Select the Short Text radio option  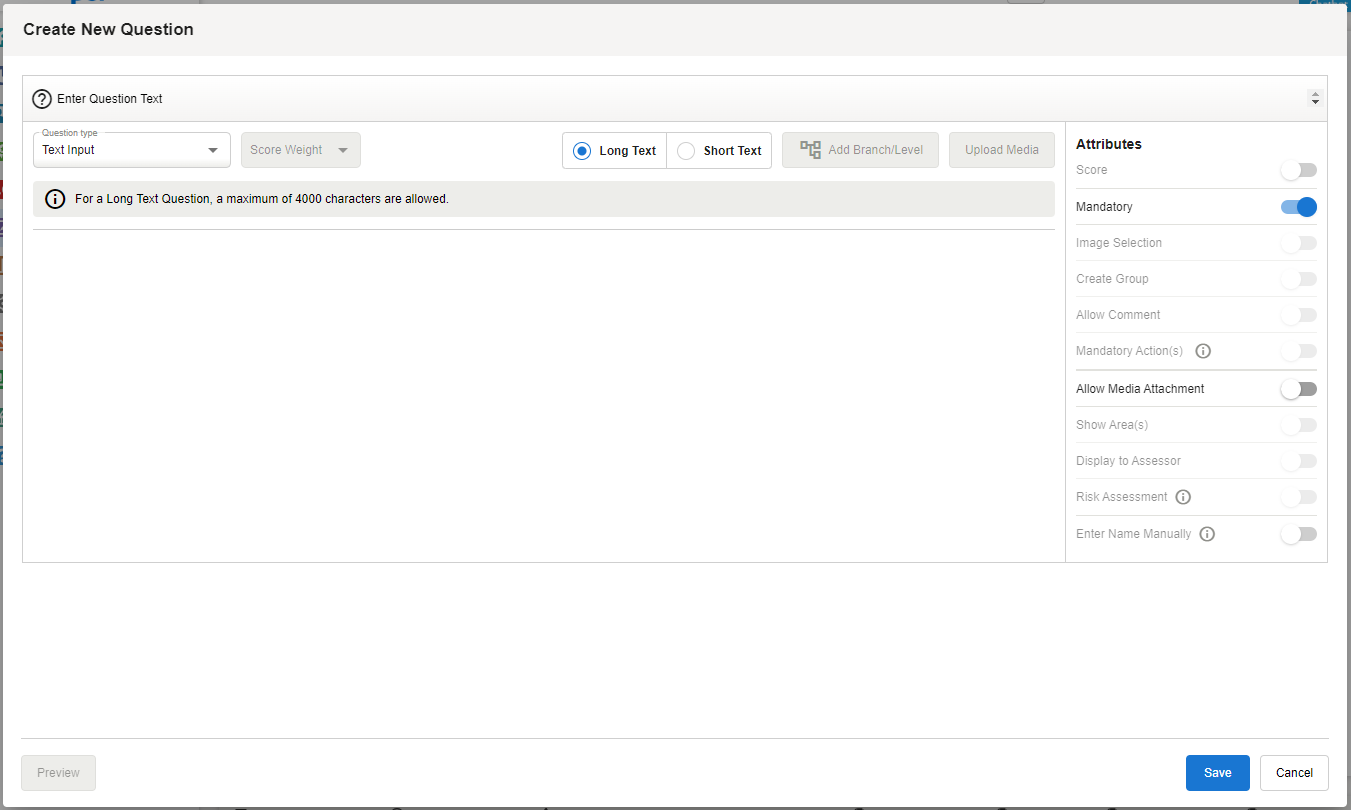point(686,151)
